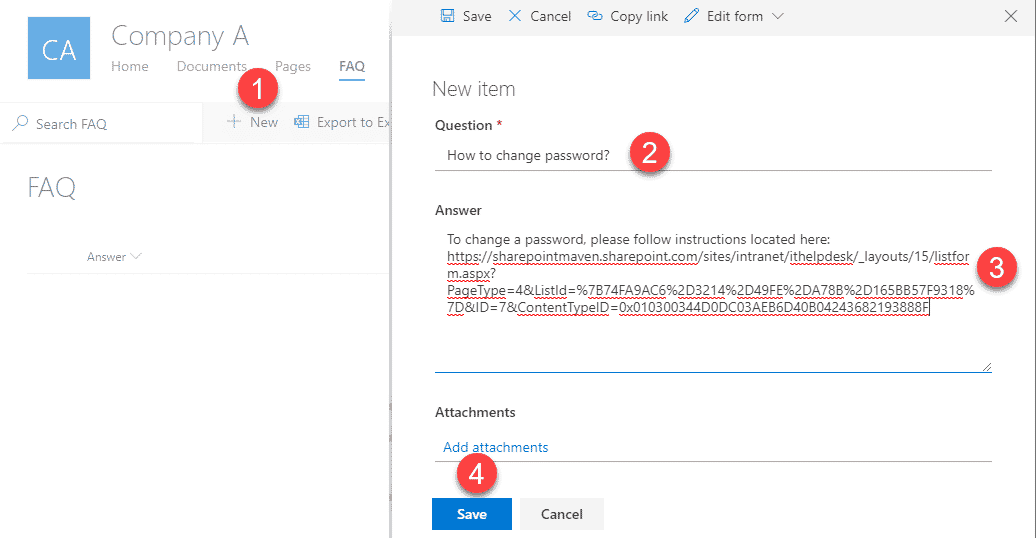This screenshot has width=1036, height=538.
Task: Click the Cancel button at bottom
Action: [x=562, y=514]
